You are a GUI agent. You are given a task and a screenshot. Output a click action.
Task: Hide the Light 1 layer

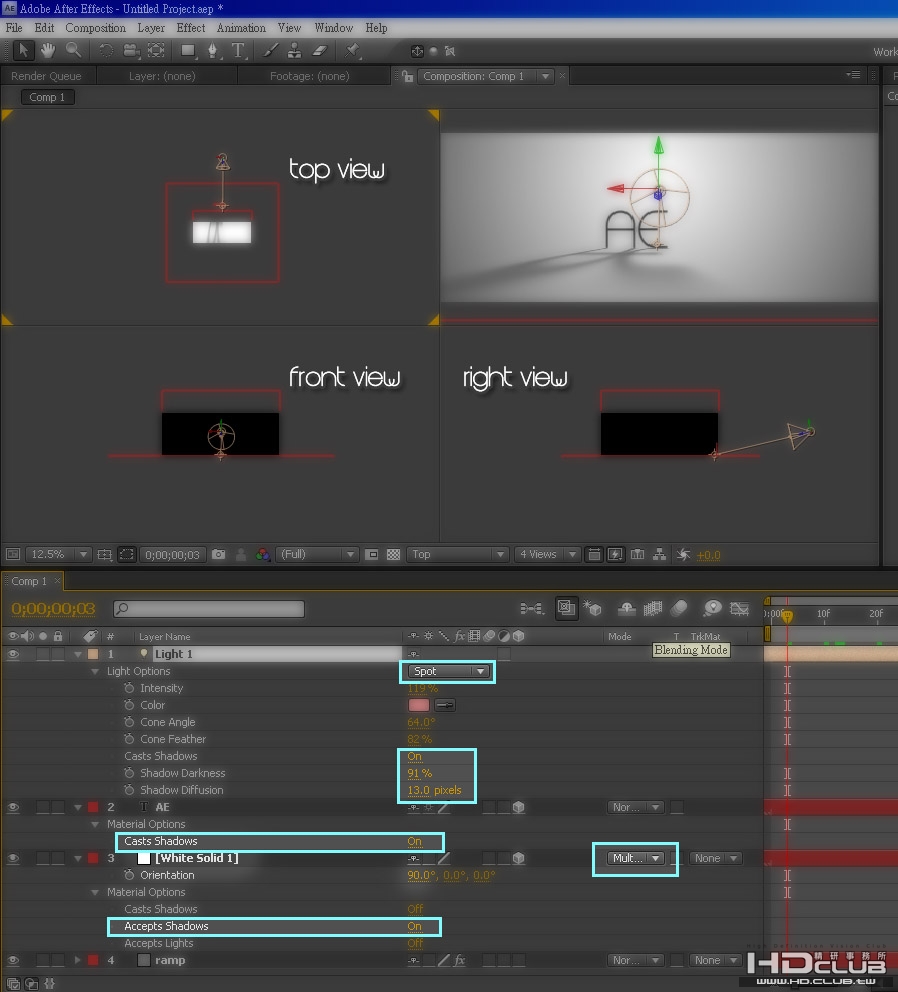(x=13, y=654)
